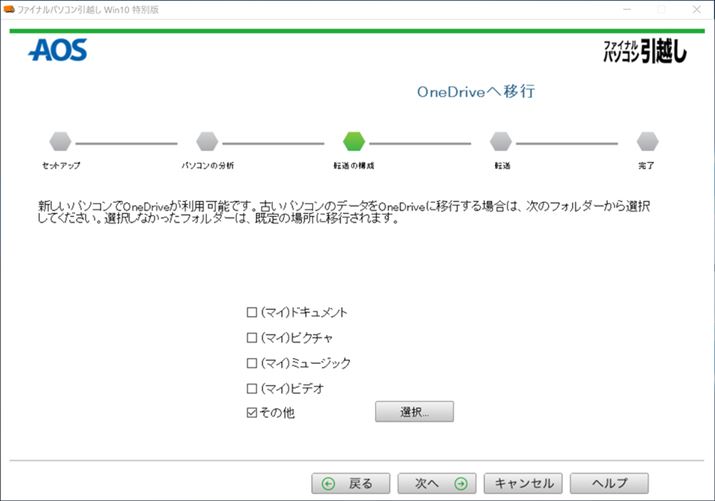Screen dimensions: 715x501
Task: Check the (マイ)ミュージック checkbox
Action: tap(252, 363)
